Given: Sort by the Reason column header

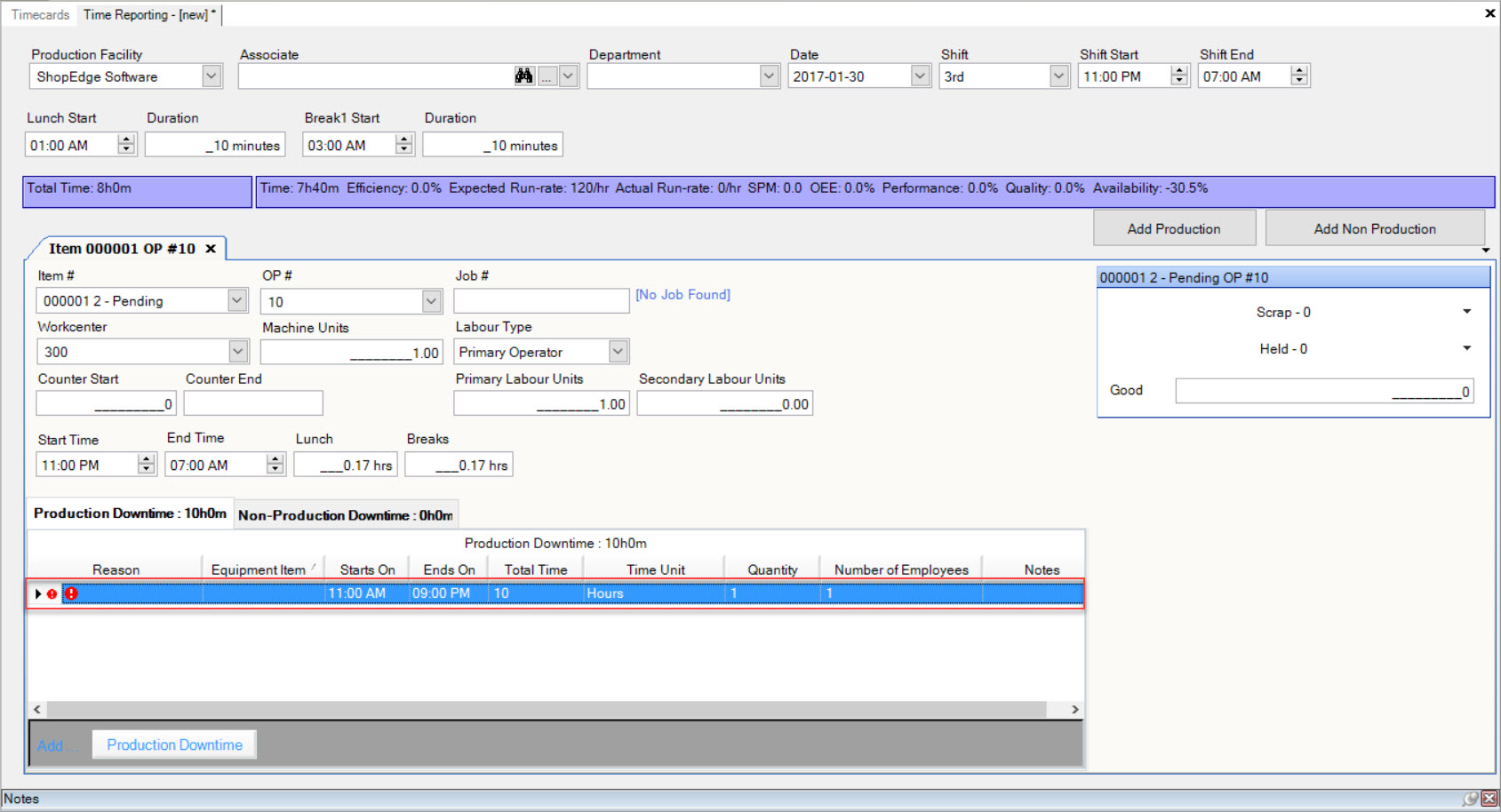Looking at the screenshot, I should 116,569.
